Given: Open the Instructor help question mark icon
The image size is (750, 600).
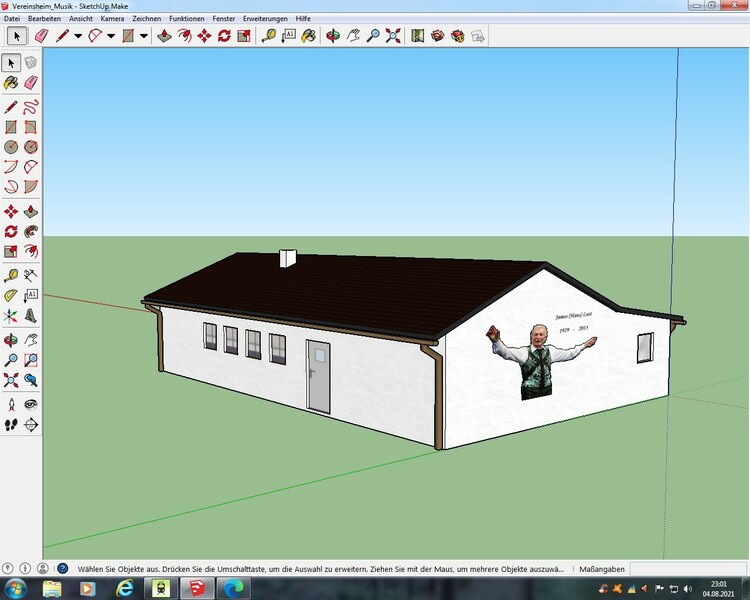Looking at the screenshot, I should pyautogui.click(x=63, y=568).
